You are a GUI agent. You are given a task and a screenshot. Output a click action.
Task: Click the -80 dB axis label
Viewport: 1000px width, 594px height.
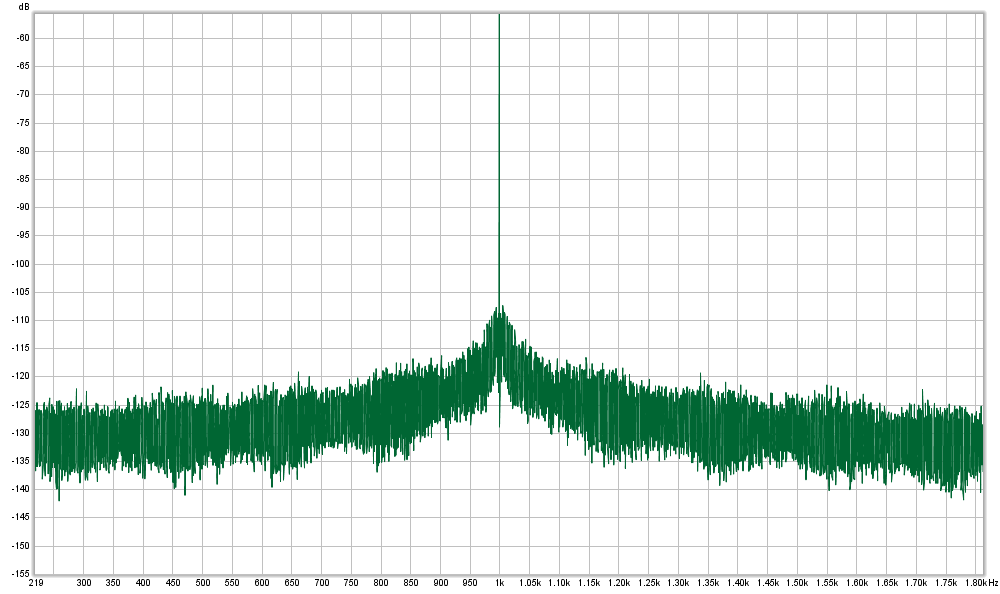point(23,151)
